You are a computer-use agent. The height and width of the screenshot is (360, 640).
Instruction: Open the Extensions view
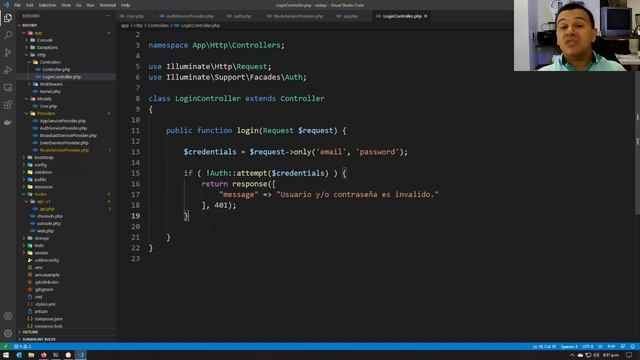pyautogui.click(x=8, y=105)
